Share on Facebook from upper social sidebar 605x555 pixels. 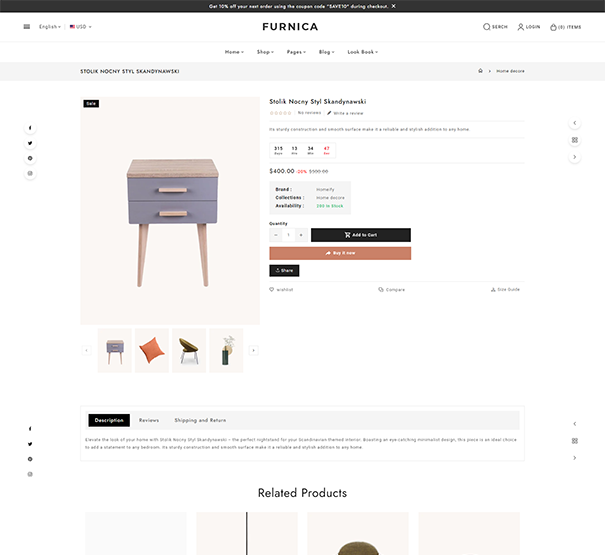coord(30,128)
